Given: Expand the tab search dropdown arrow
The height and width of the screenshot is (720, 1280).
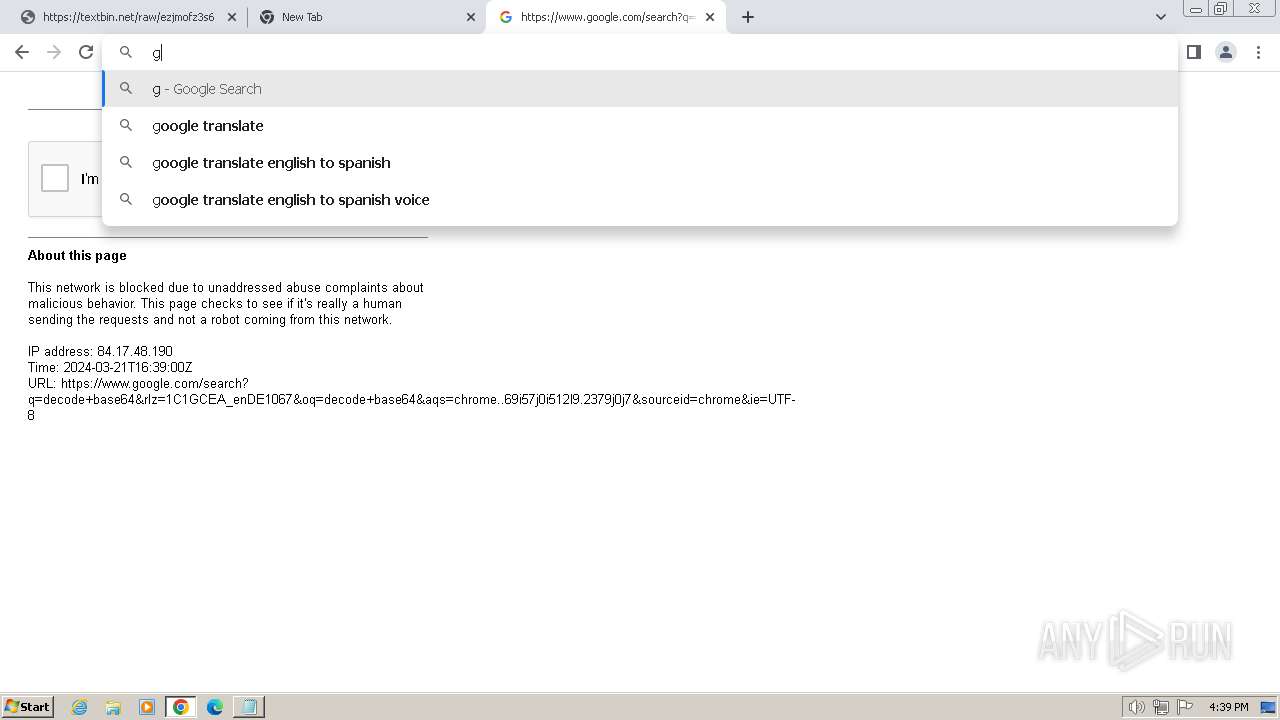Looking at the screenshot, I should (x=1160, y=17).
